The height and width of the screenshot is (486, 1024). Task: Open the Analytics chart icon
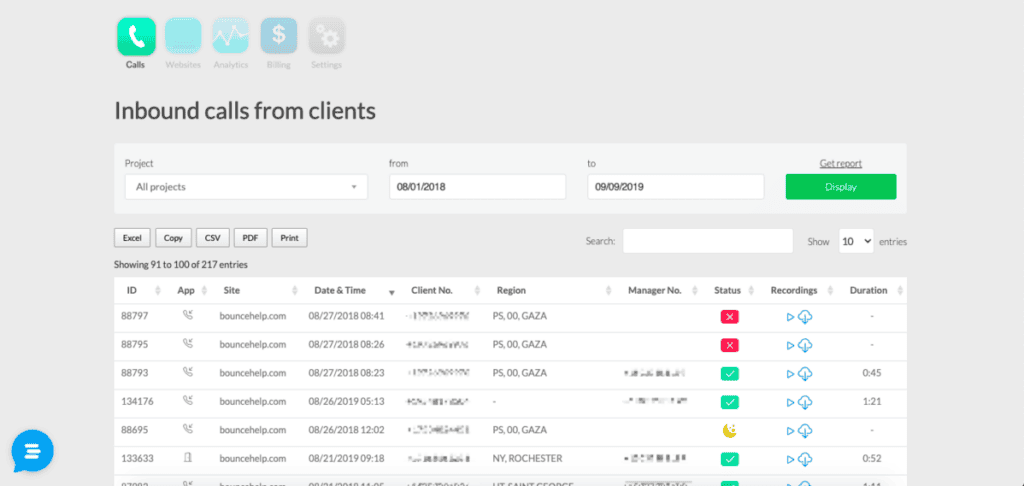(231, 36)
